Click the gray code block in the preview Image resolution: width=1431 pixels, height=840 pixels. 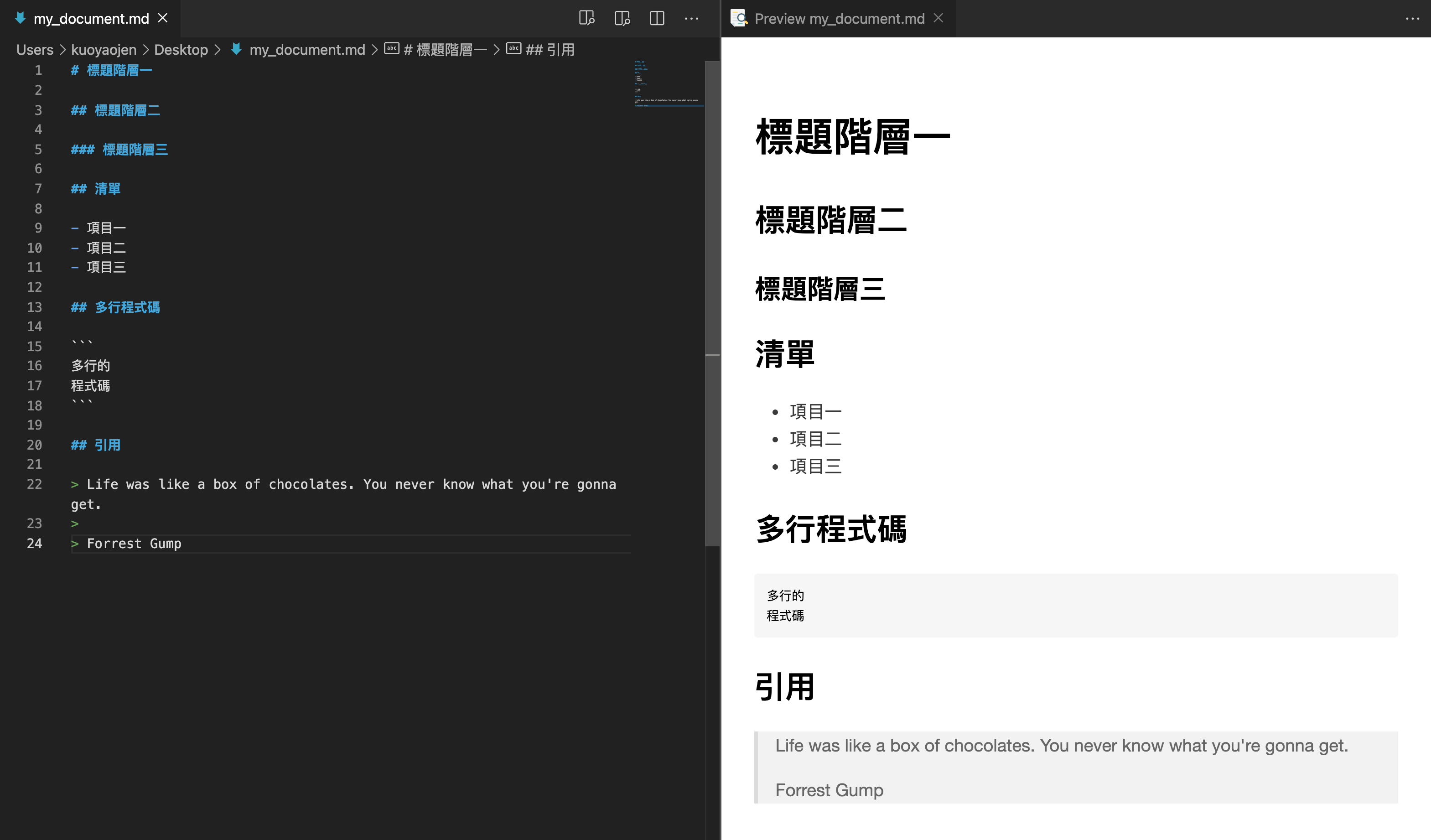[1075, 606]
